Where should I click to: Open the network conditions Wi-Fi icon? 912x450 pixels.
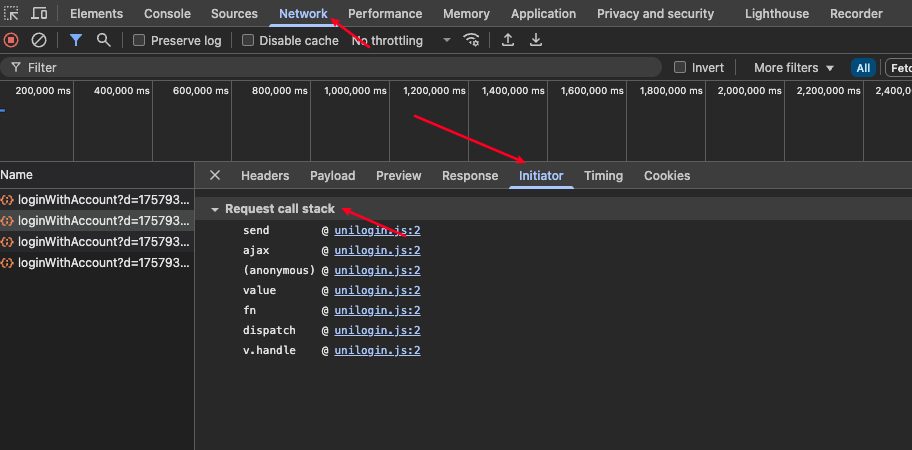click(x=471, y=40)
